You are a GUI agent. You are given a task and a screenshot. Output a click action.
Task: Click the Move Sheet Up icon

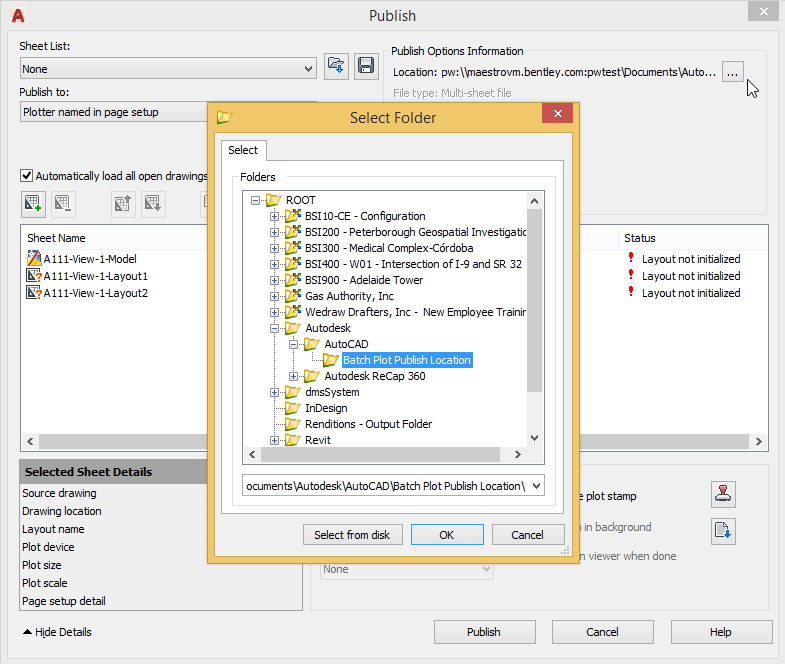pos(123,204)
